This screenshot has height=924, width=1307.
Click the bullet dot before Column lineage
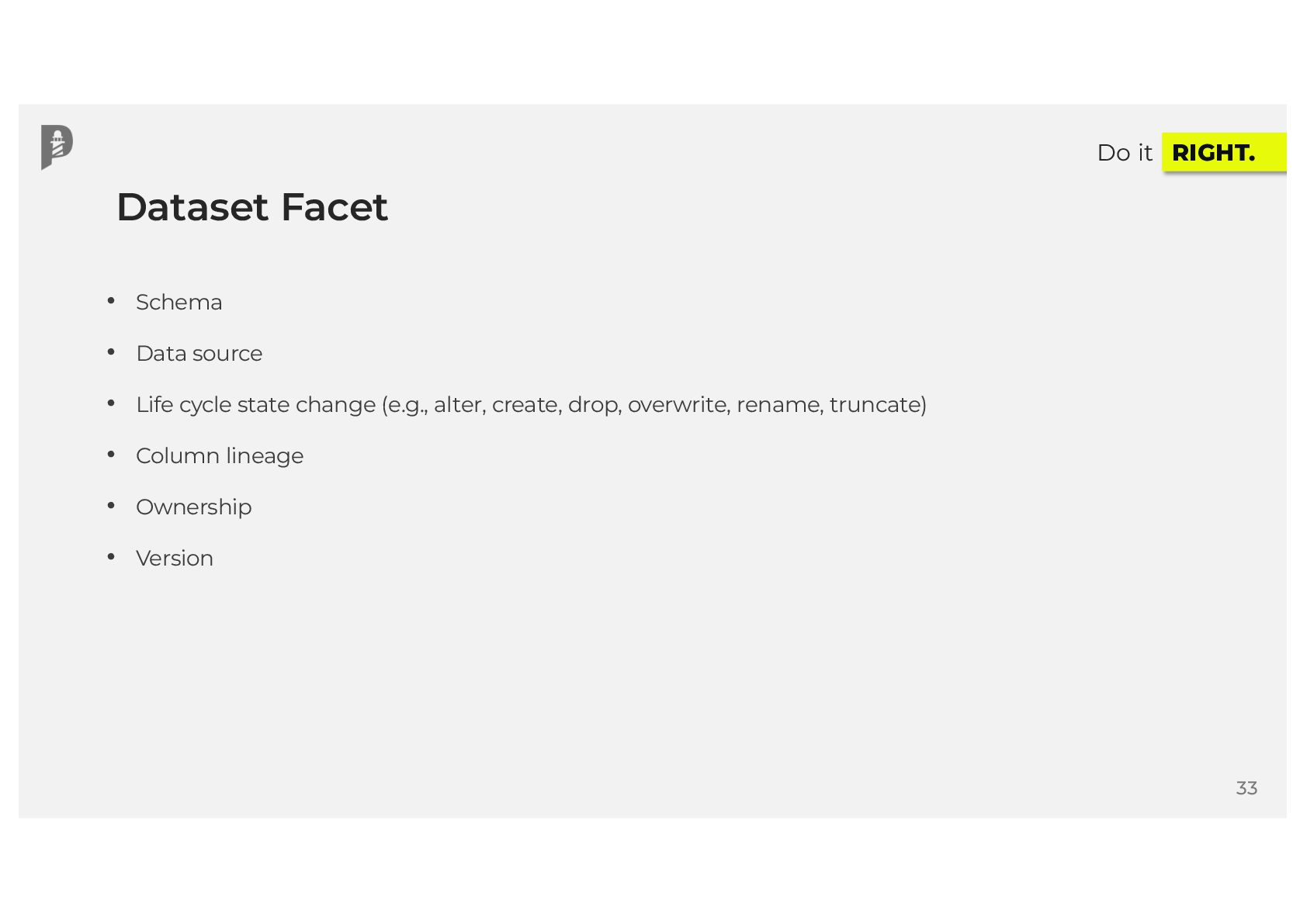(111, 454)
